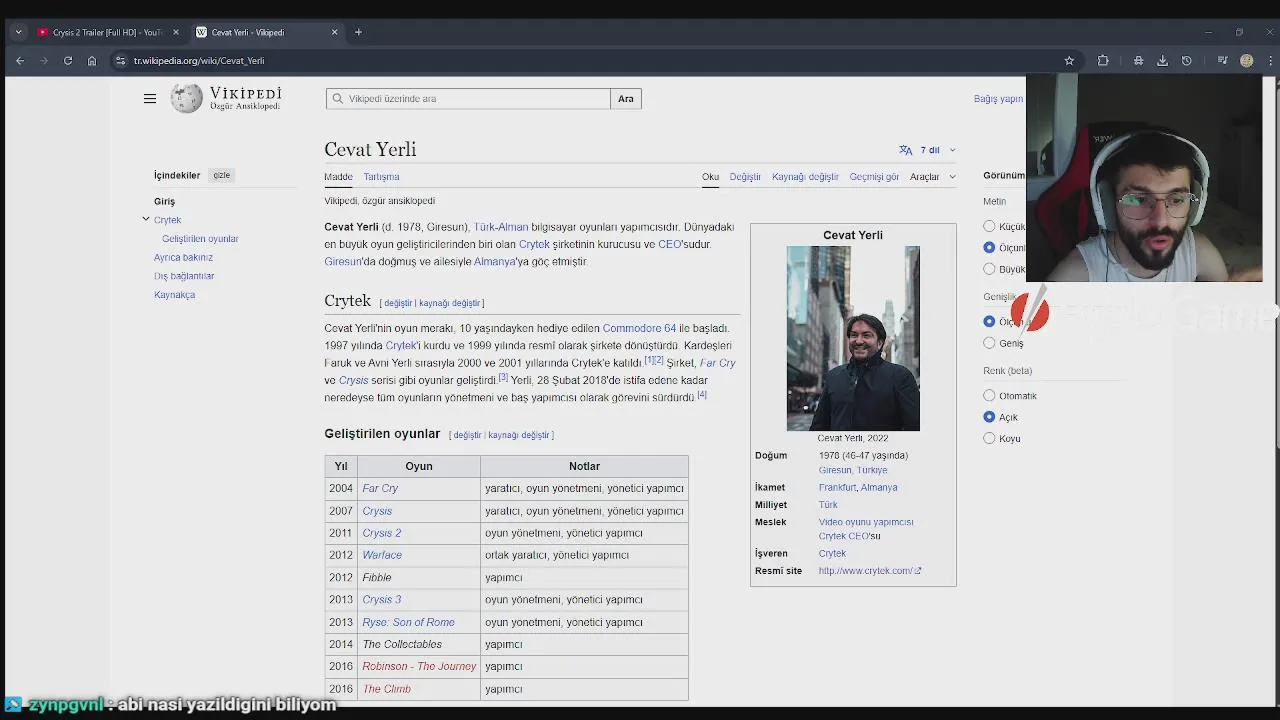Bookmark this page with the star icon

pyautogui.click(x=1069, y=61)
